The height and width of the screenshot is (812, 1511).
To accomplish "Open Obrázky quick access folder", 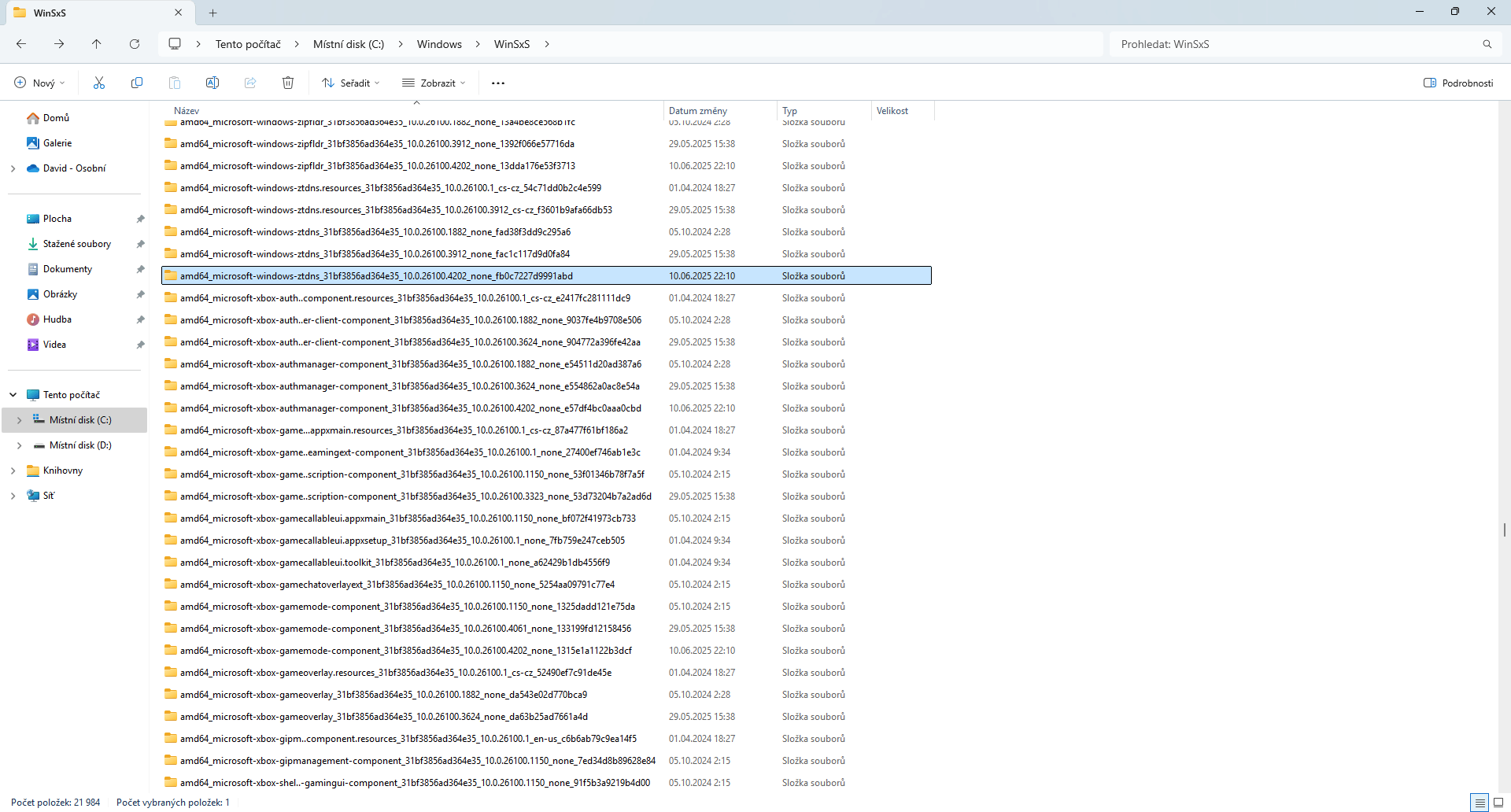I will [x=61, y=294].
